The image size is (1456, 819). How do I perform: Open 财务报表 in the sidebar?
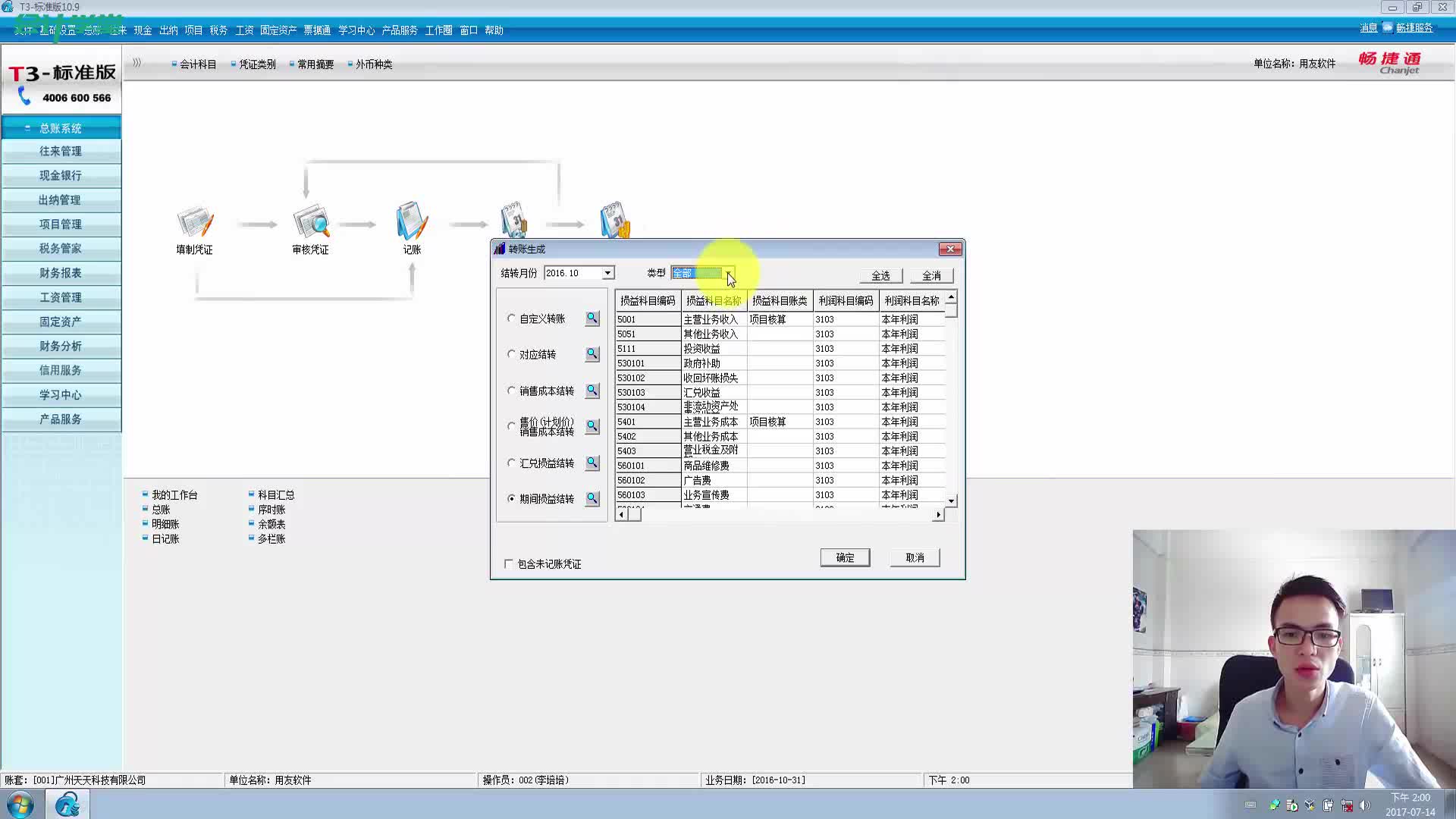pyautogui.click(x=61, y=273)
